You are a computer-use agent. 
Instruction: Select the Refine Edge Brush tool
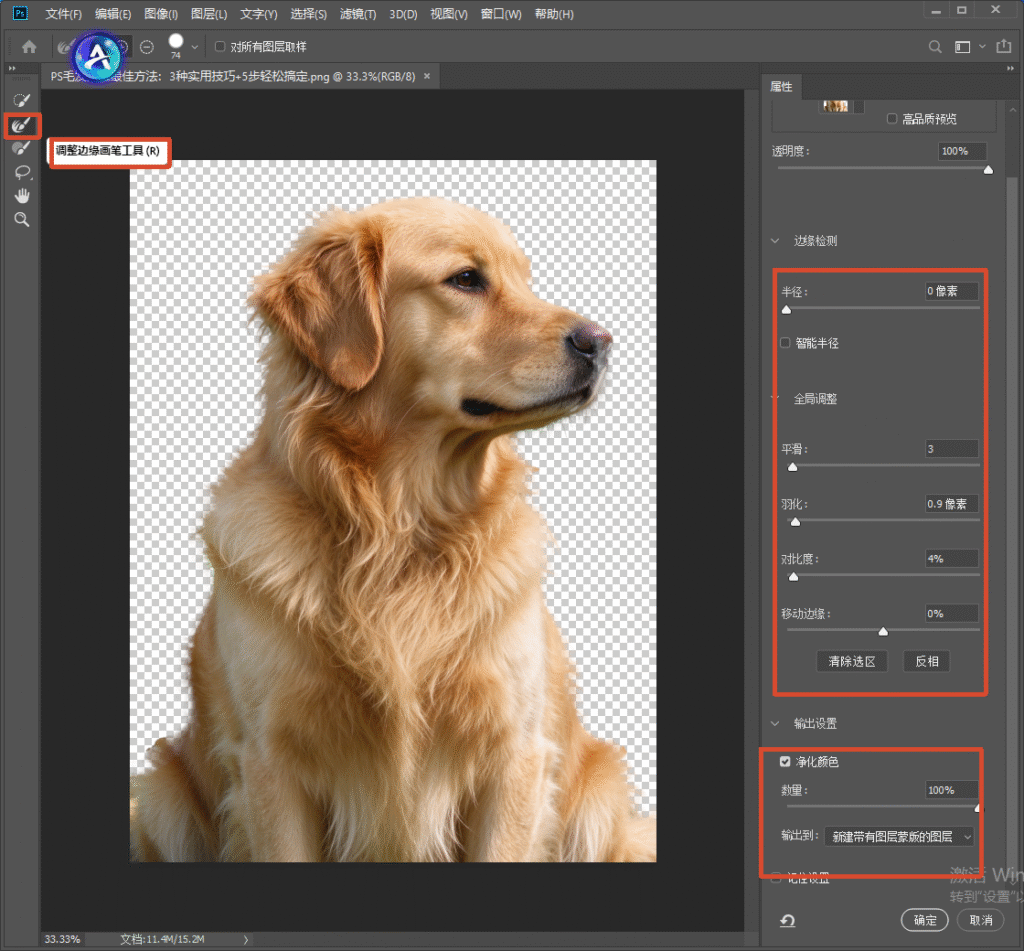click(x=22, y=124)
